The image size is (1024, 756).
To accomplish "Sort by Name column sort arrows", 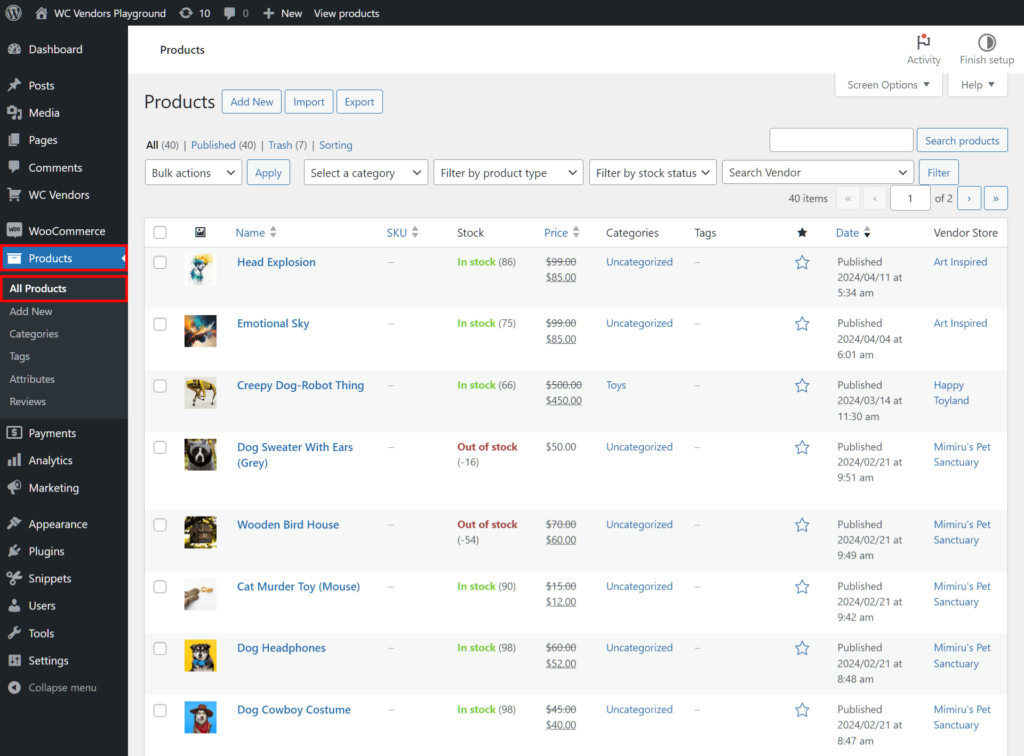I will click(x=273, y=232).
